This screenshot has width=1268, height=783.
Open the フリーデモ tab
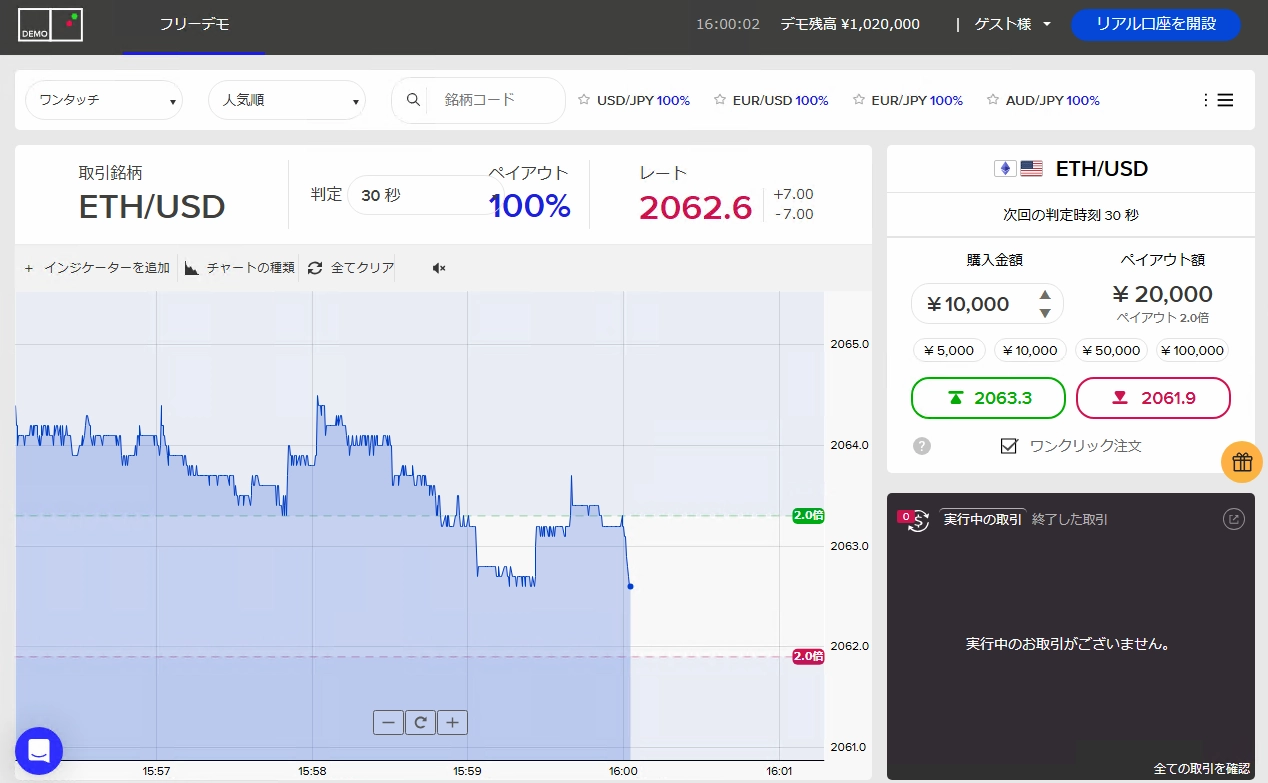[194, 24]
